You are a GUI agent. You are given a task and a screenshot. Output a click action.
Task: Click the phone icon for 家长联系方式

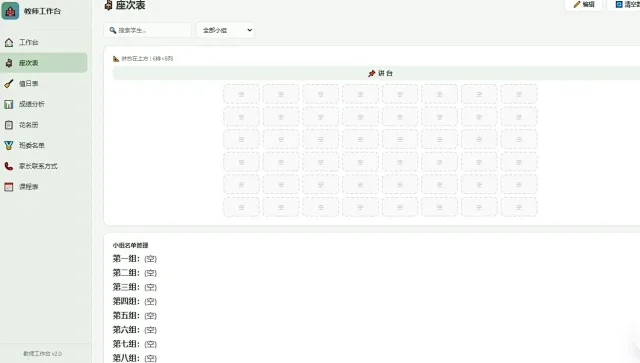(9, 166)
